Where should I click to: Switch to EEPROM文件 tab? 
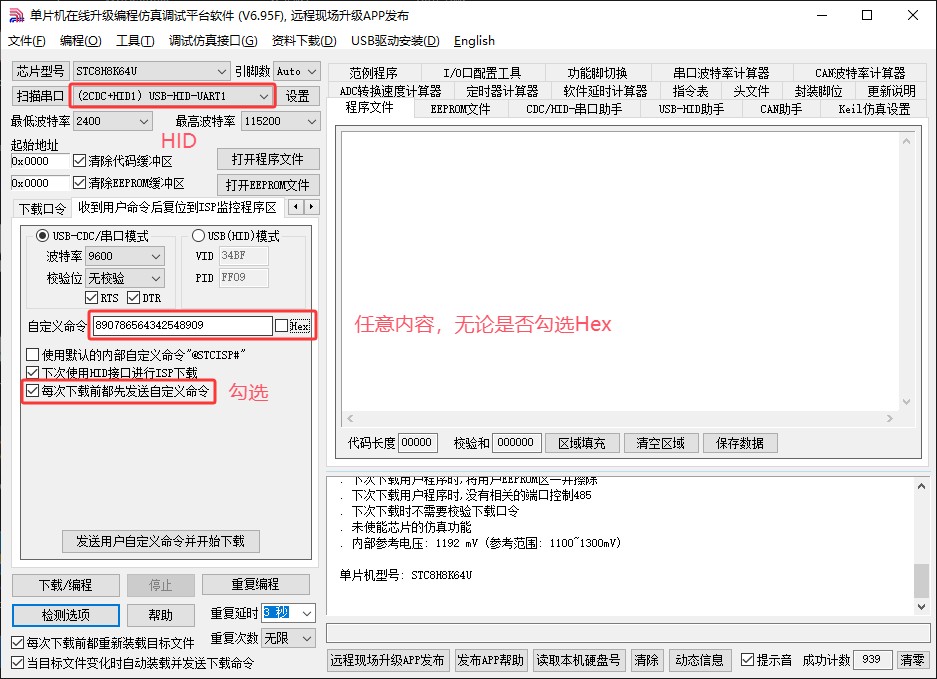tap(460, 109)
